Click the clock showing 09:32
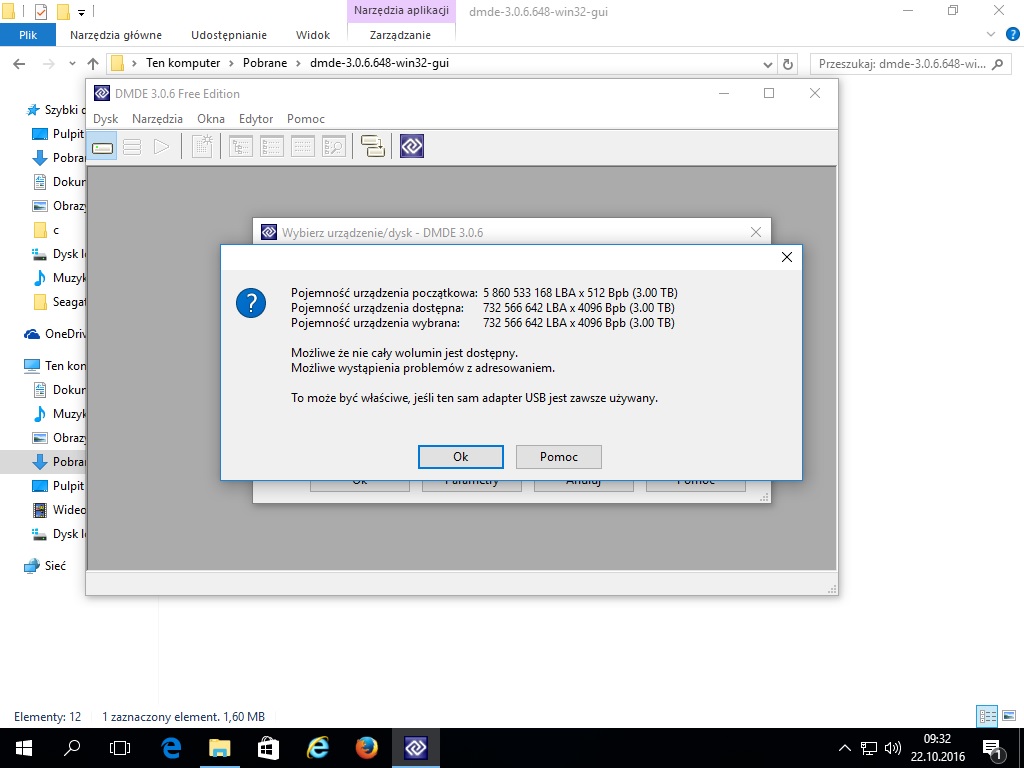 coord(938,739)
